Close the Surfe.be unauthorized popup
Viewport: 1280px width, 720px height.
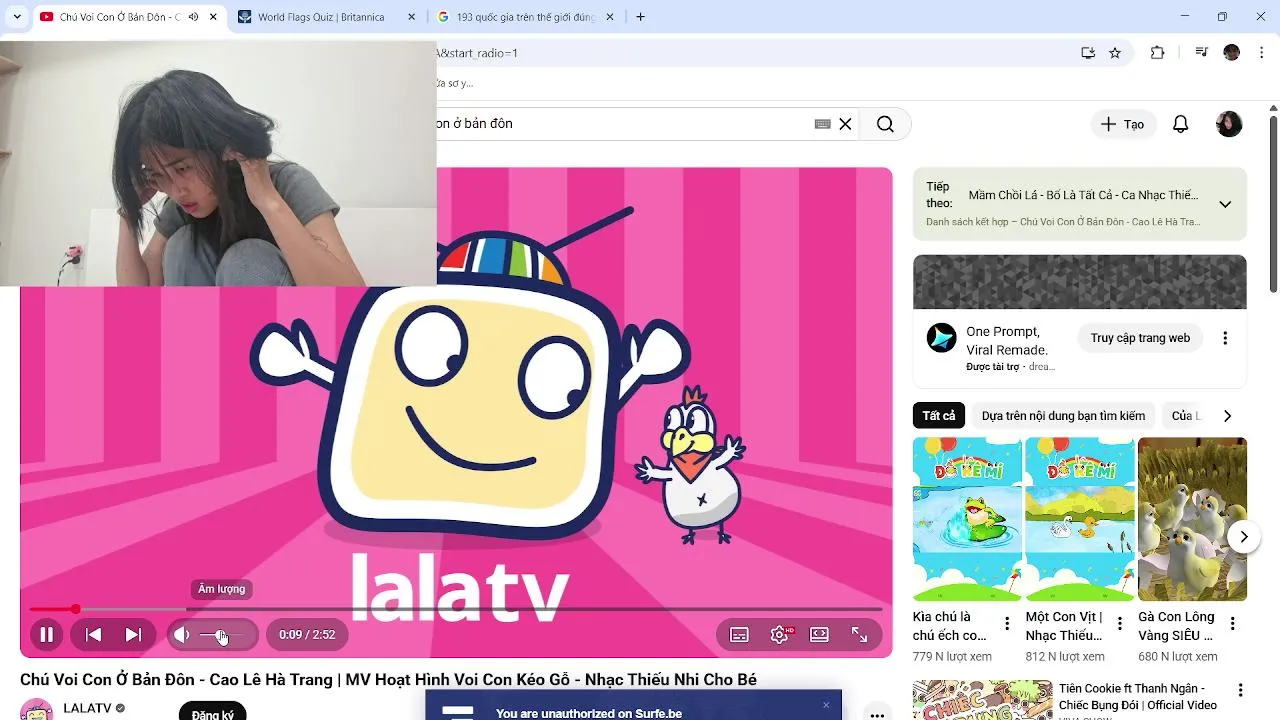click(826, 705)
